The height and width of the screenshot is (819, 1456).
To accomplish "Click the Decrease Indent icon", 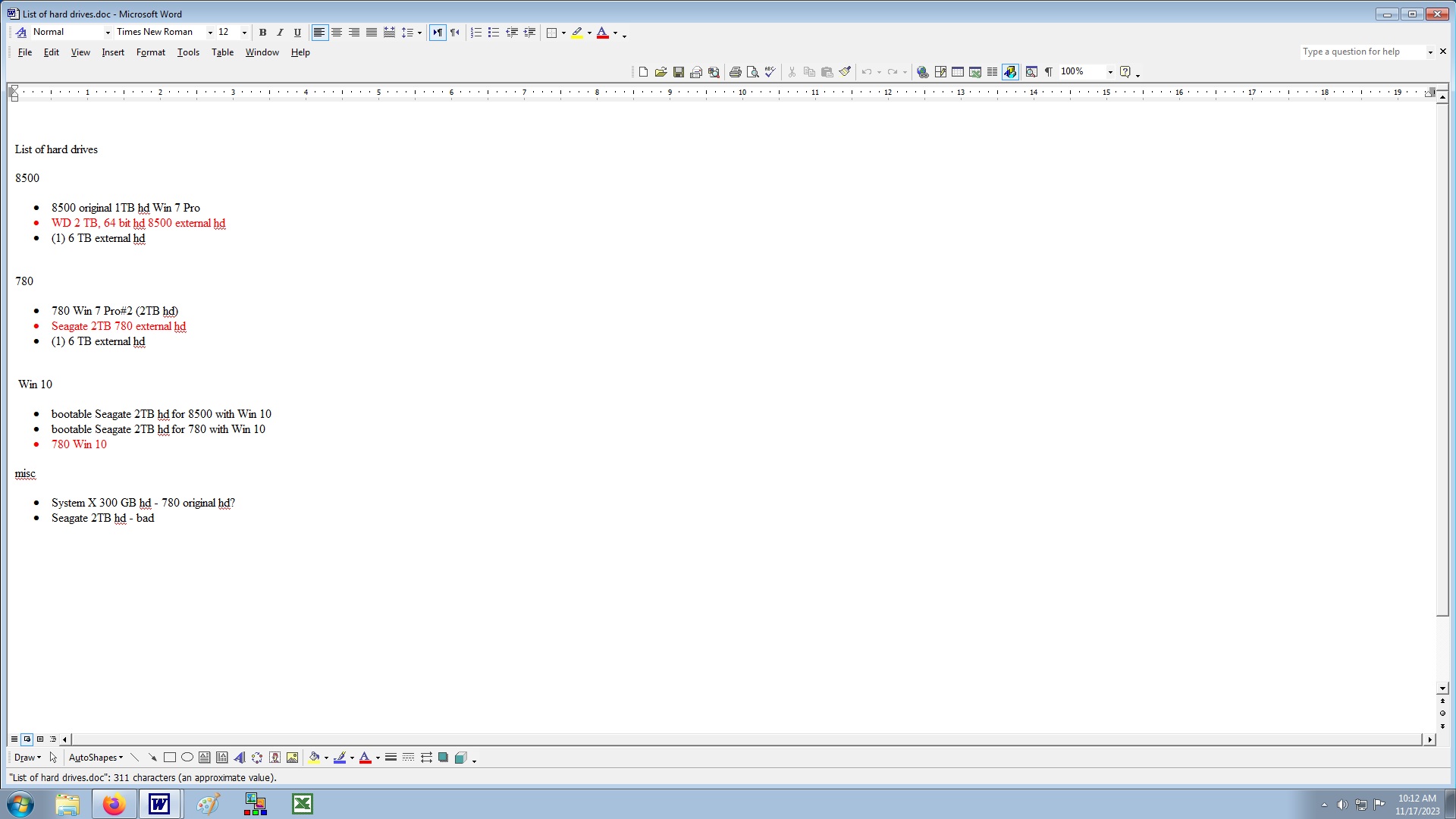I will point(512,33).
